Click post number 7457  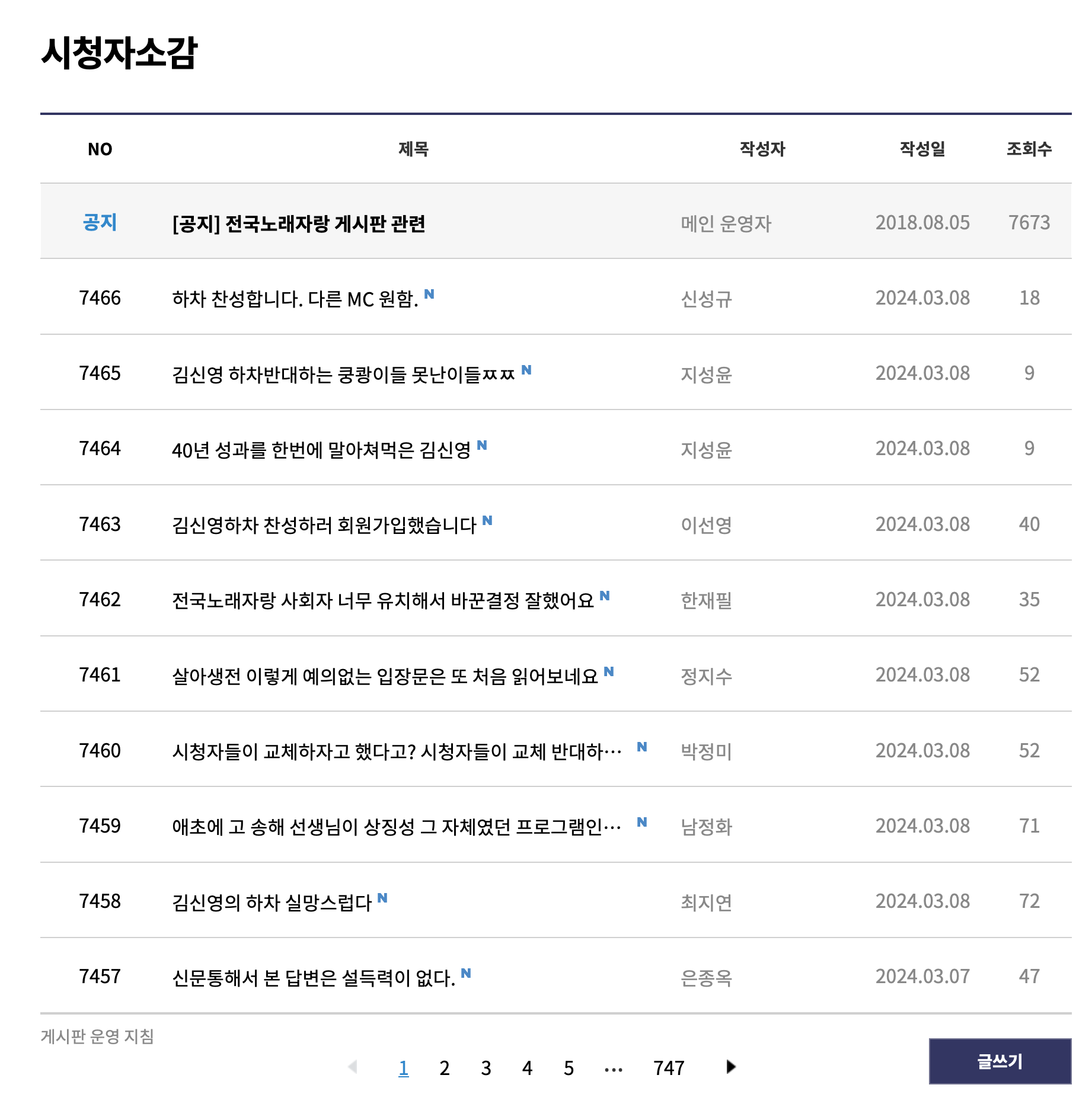tap(100, 976)
